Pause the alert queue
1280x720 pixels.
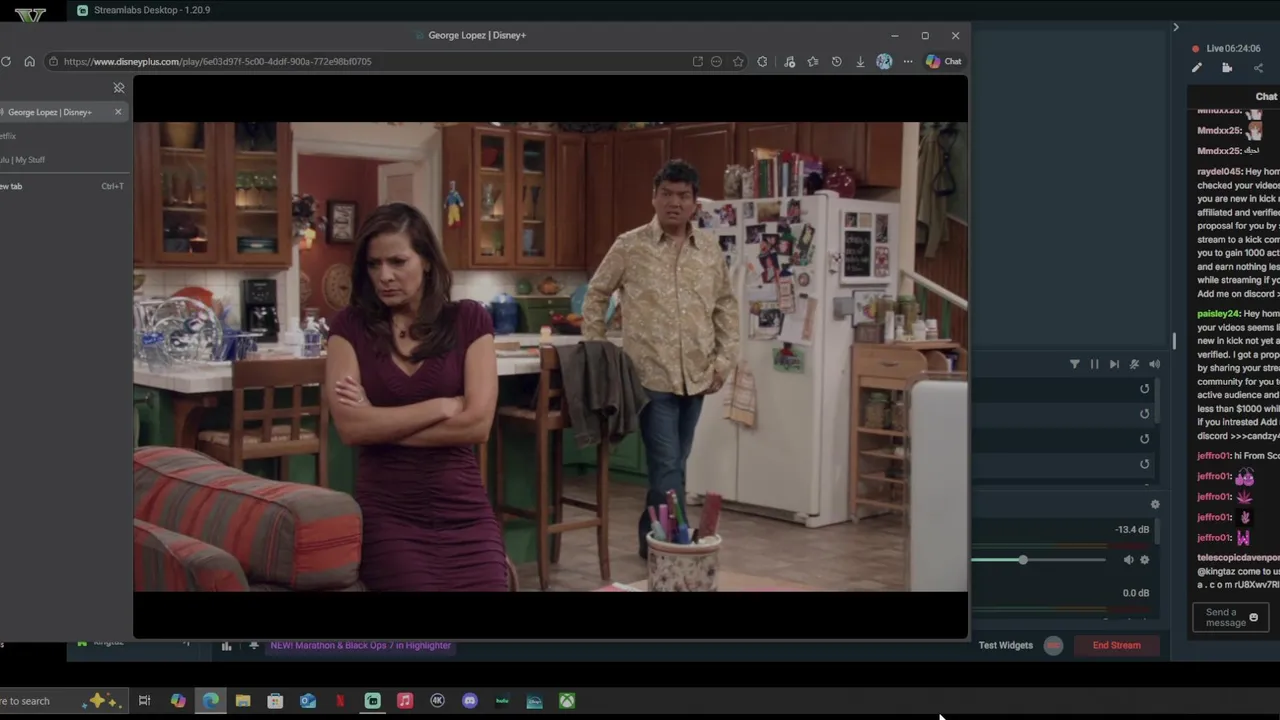(x=1094, y=365)
